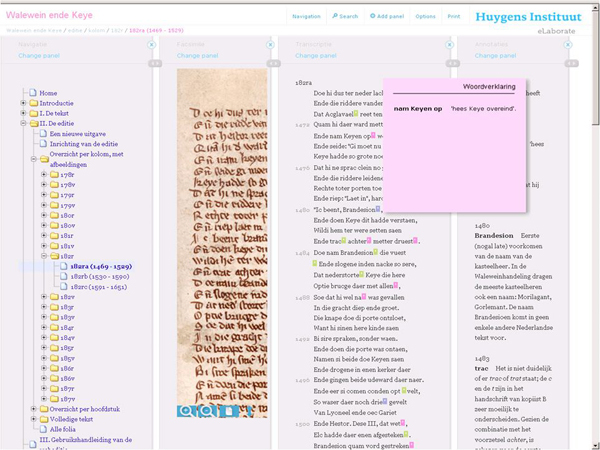Expand the Introductie tree node
This screenshot has height=450, width=600.
pos(23,103)
